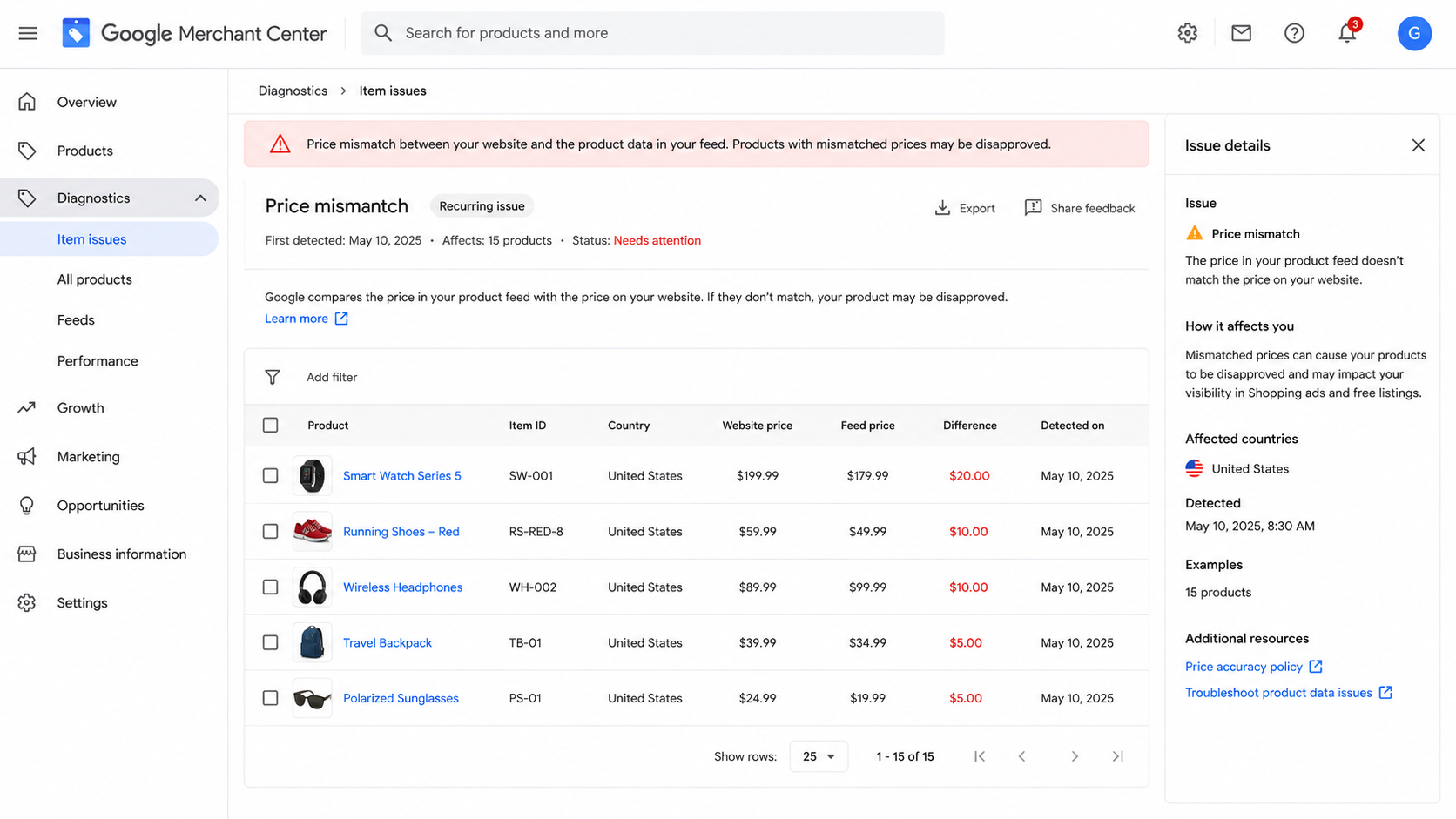1456x819 pixels.
Task: Click the $20.00 difference value
Action: coord(969,476)
